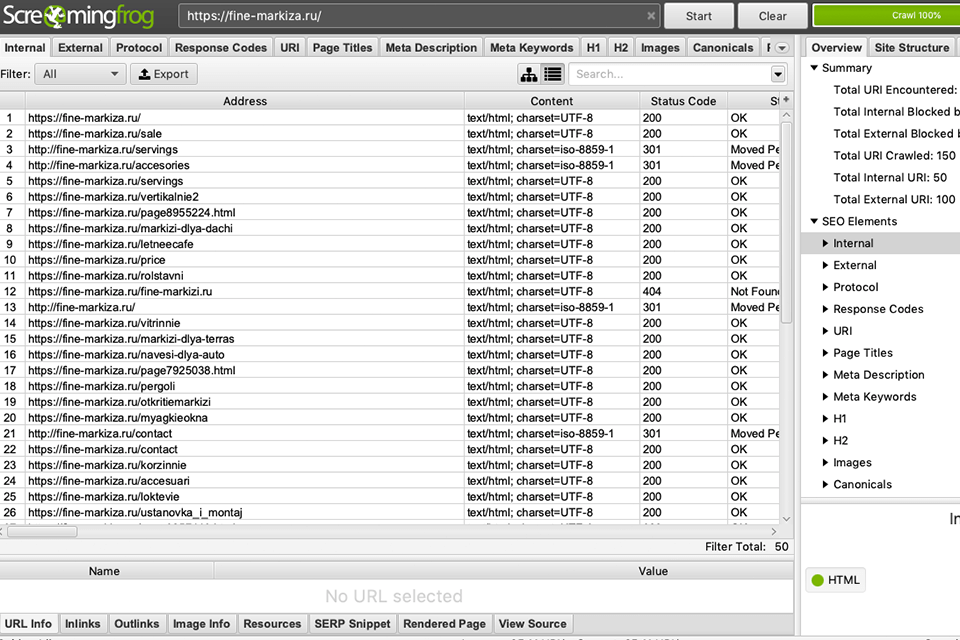Click the HTML legend item
The width and height of the screenshot is (960, 640).
[x=836, y=580]
